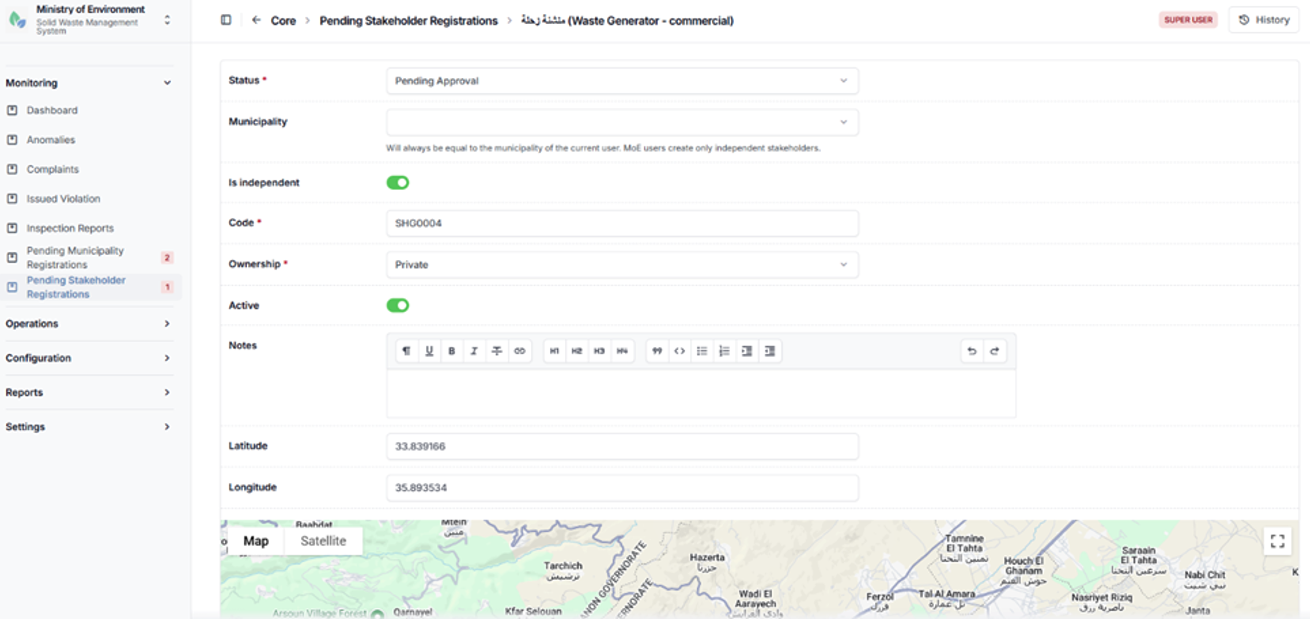Insert a link in Notes editor
1310x620 pixels.
click(519, 351)
